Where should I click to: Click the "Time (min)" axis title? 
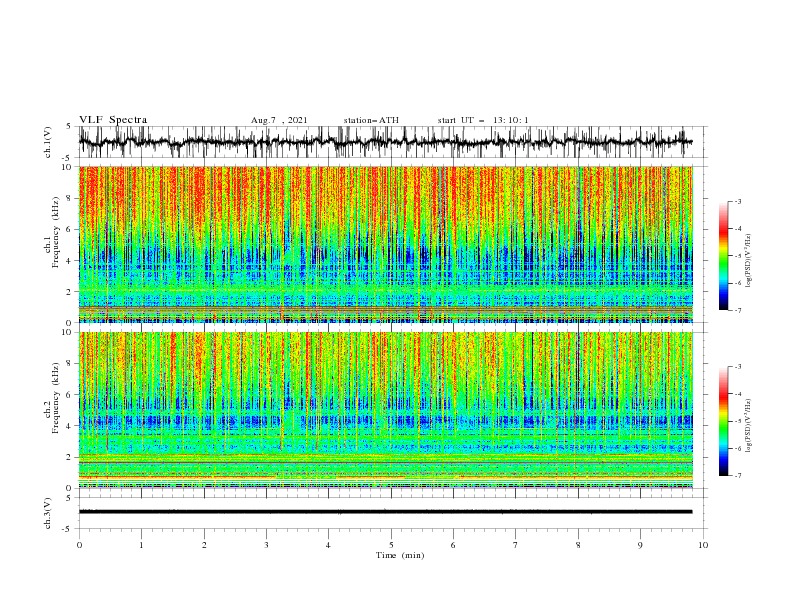(x=400, y=555)
